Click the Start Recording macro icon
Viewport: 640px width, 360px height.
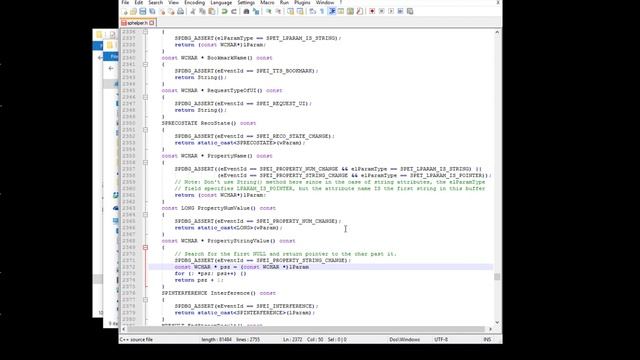click(x=372, y=11)
